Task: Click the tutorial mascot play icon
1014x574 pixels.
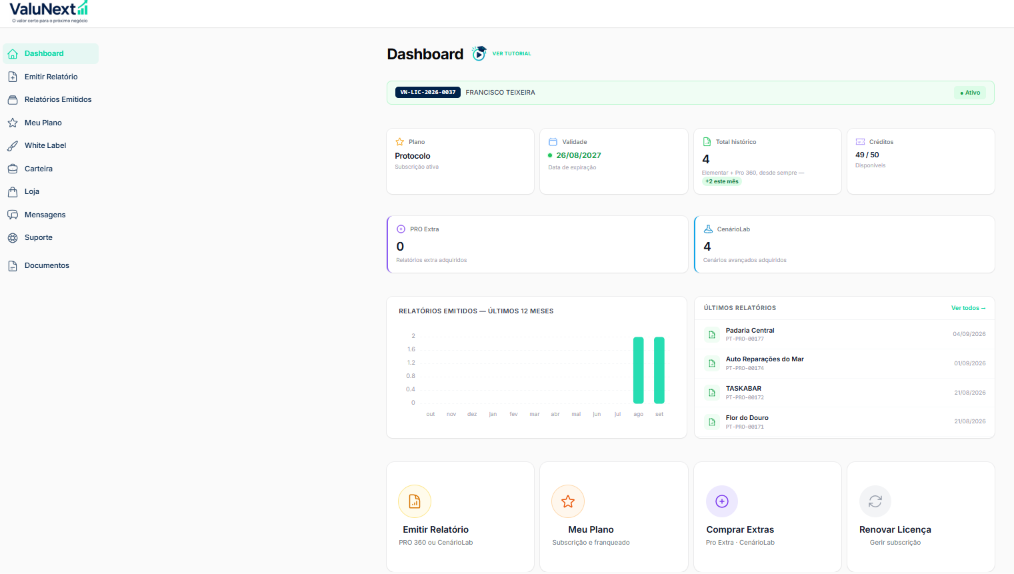Action: coord(479,54)
